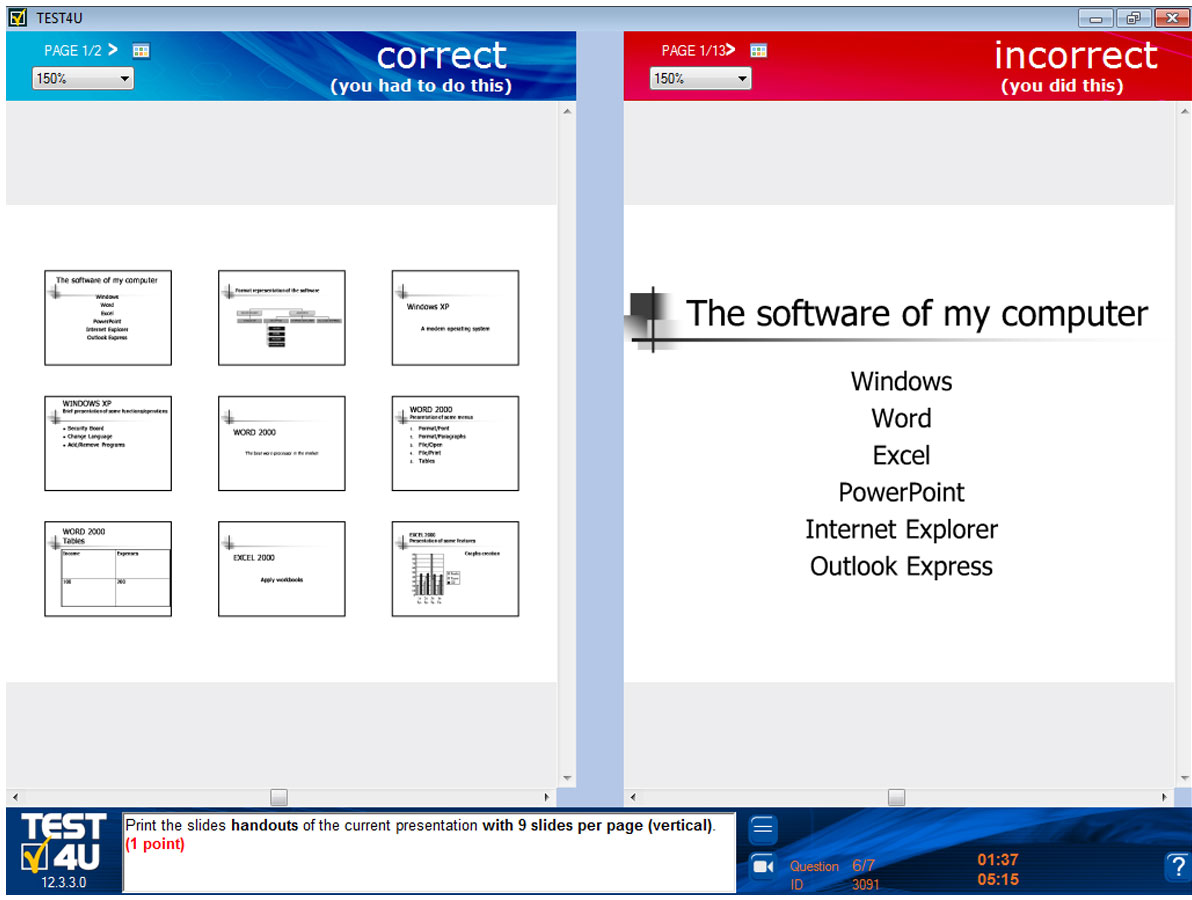The image size is (1192, 900).
Task: Select the WINDOWS XP bullet list slide thumbnail
Action: tap(108, 443)
